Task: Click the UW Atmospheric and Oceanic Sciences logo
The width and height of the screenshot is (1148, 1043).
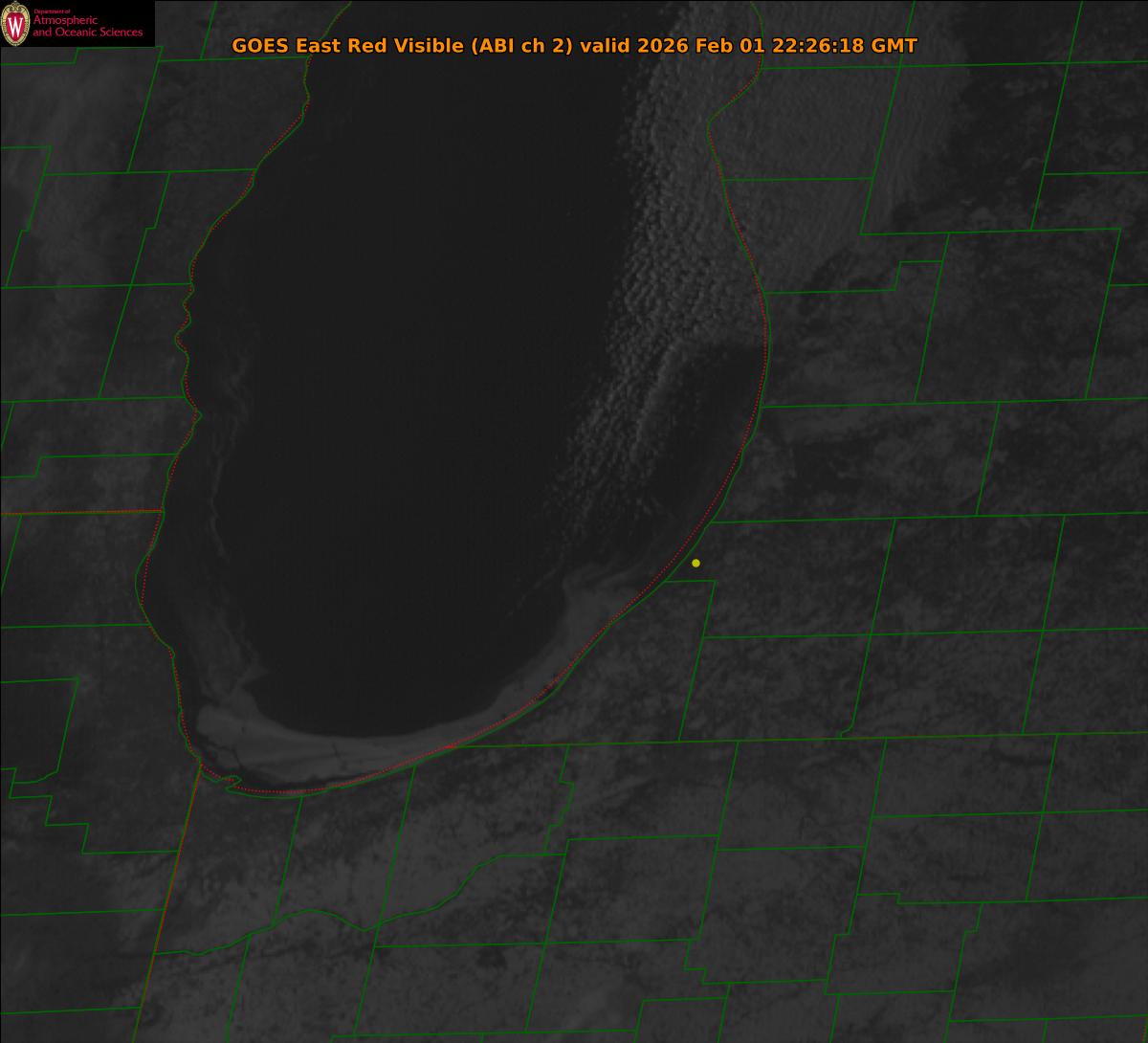Action: [77, 23]
